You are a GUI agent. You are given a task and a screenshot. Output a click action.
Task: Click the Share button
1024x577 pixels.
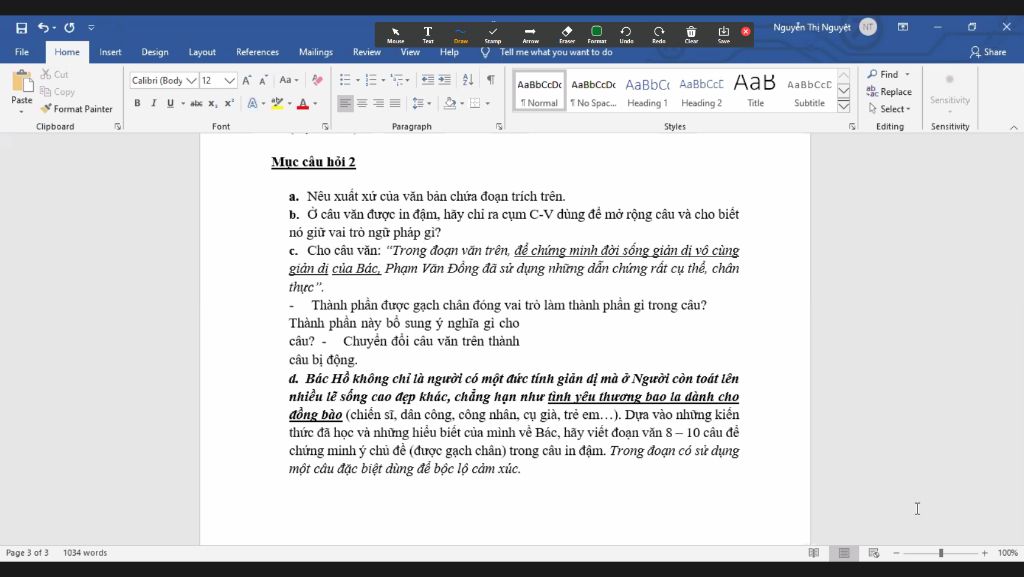tap(987, 52)
